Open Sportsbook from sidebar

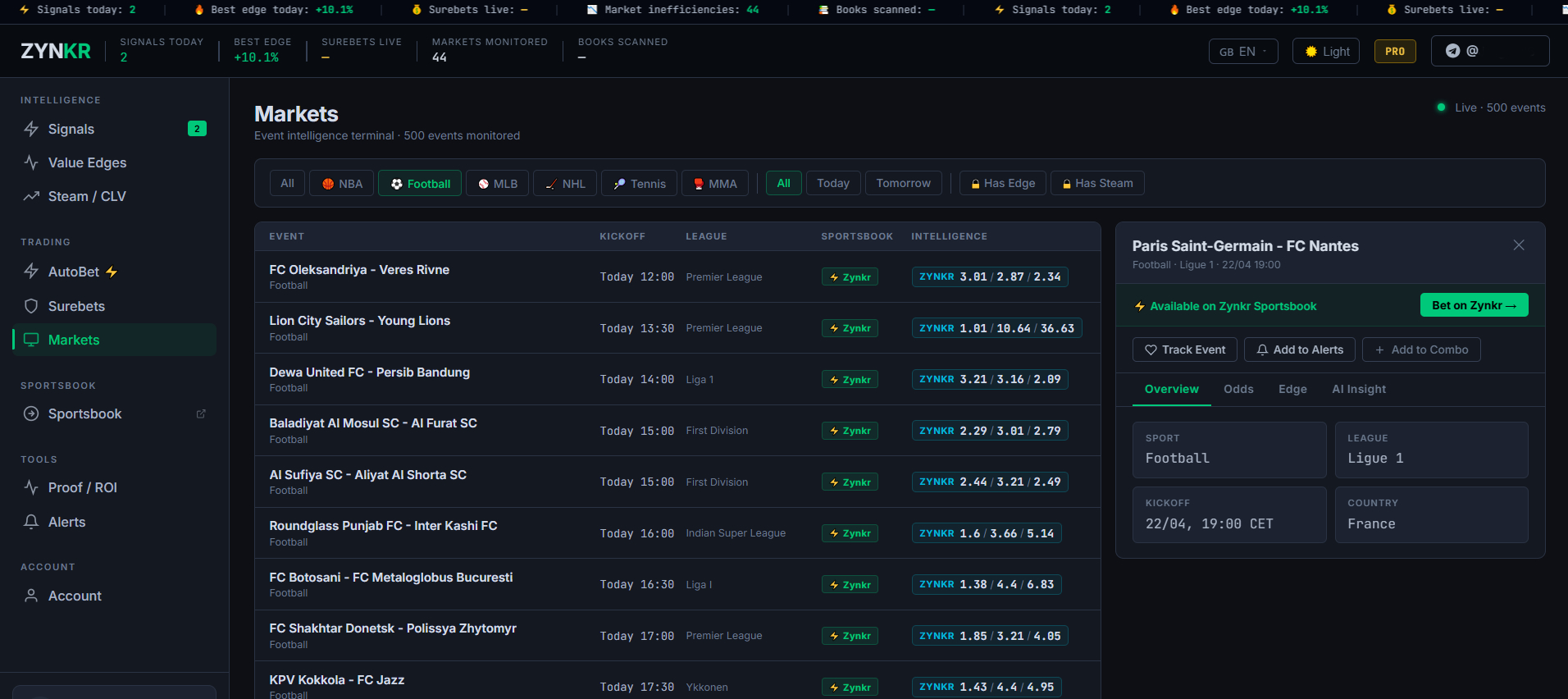point(115,413)
